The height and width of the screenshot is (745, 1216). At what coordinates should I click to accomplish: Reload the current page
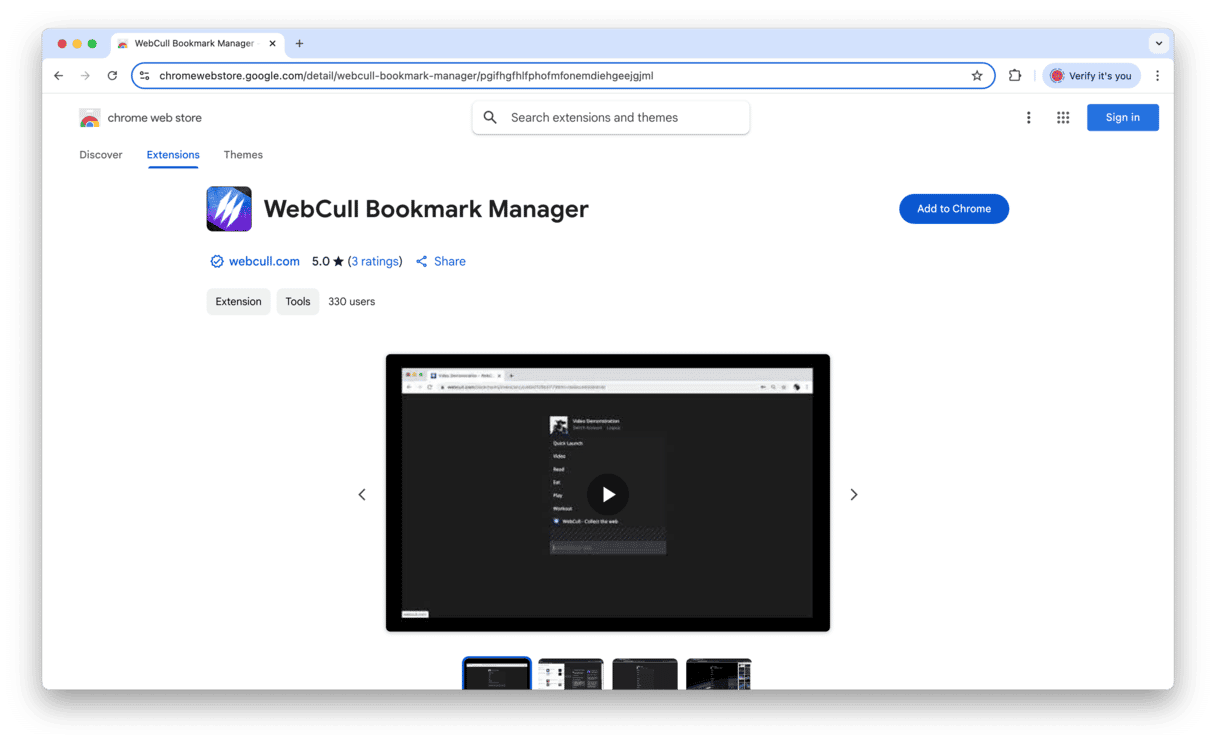click(112, 76)
